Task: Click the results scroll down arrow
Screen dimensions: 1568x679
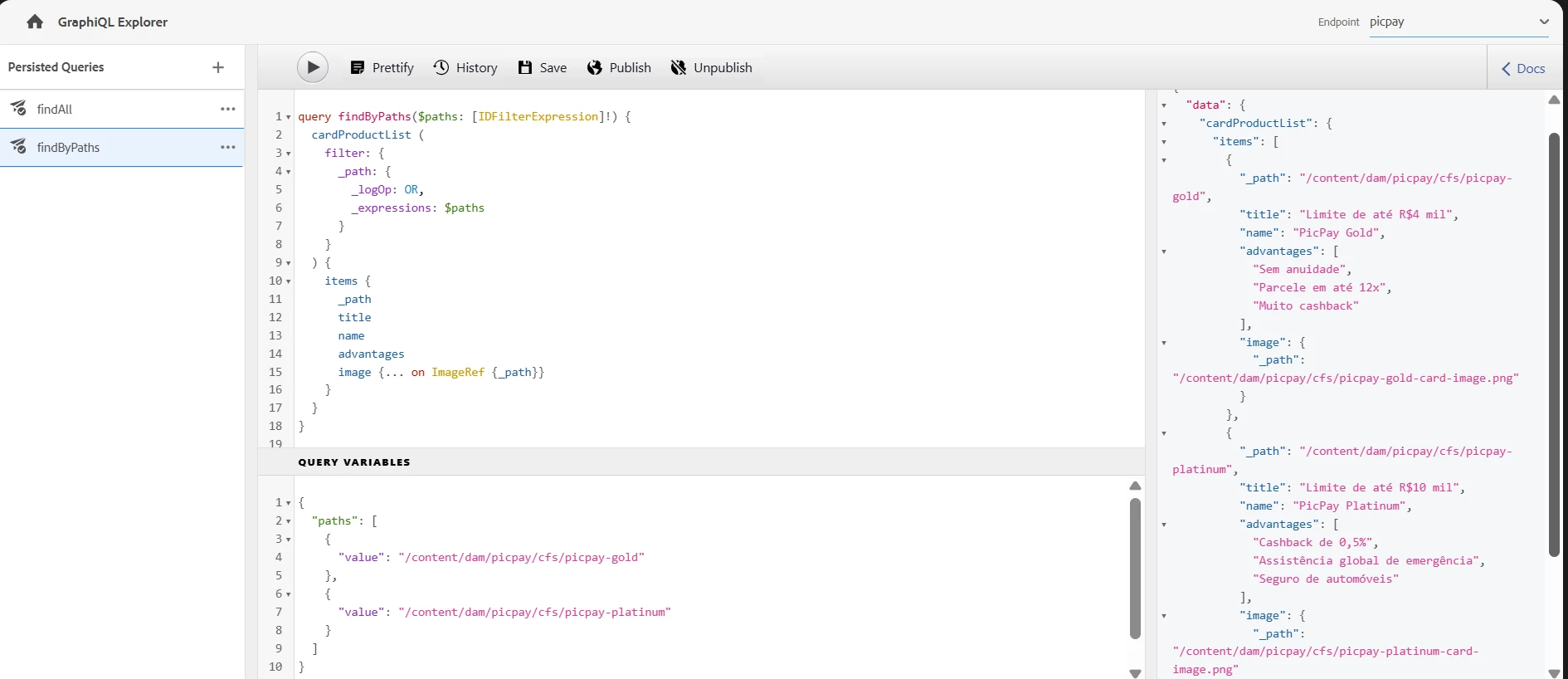Action: click(x=1555, y=673)
